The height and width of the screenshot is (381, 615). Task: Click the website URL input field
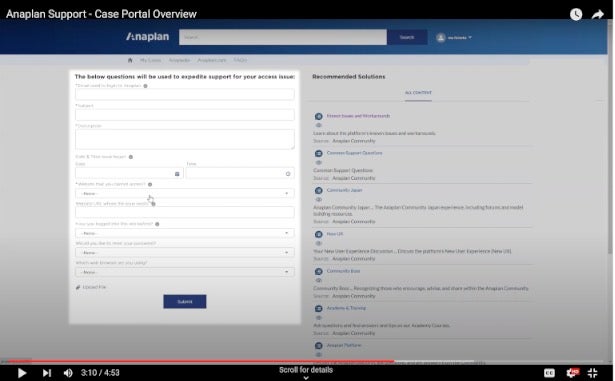click(185, 212)
